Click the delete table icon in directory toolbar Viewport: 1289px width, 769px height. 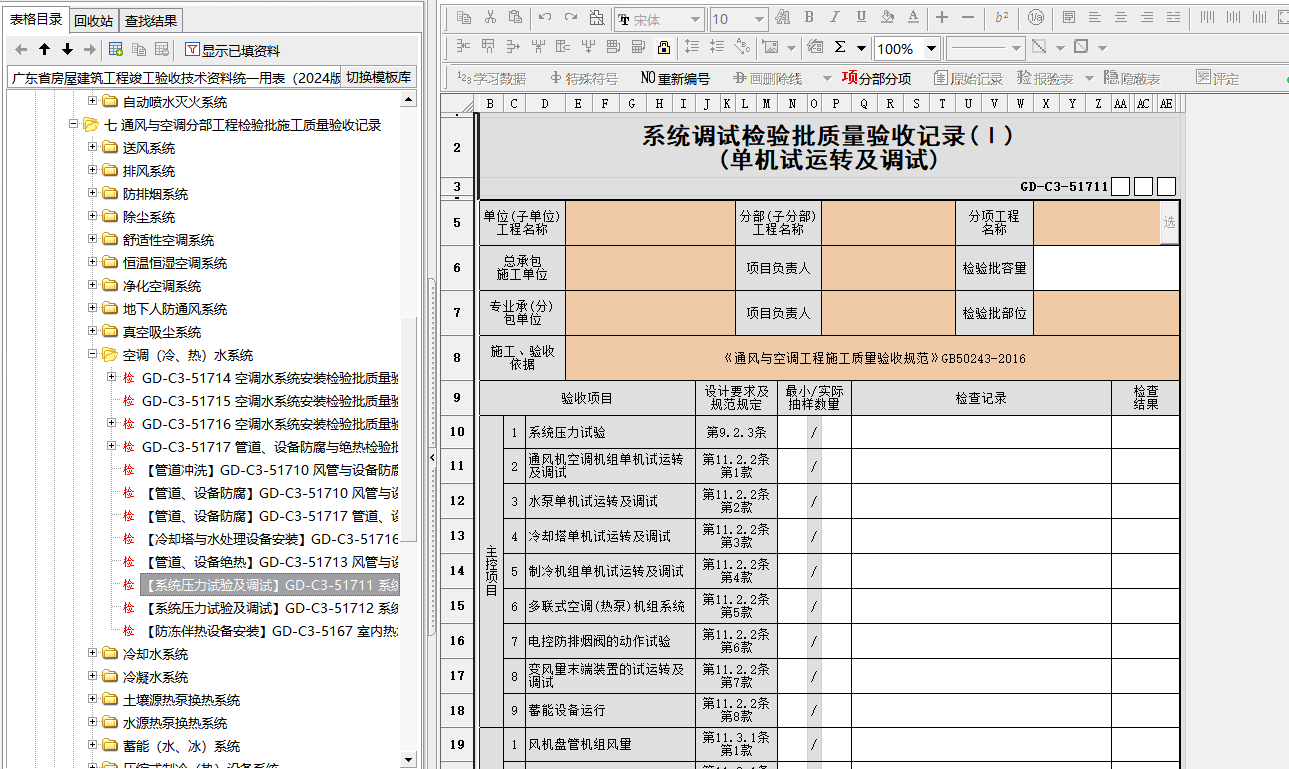pos(162,49)
